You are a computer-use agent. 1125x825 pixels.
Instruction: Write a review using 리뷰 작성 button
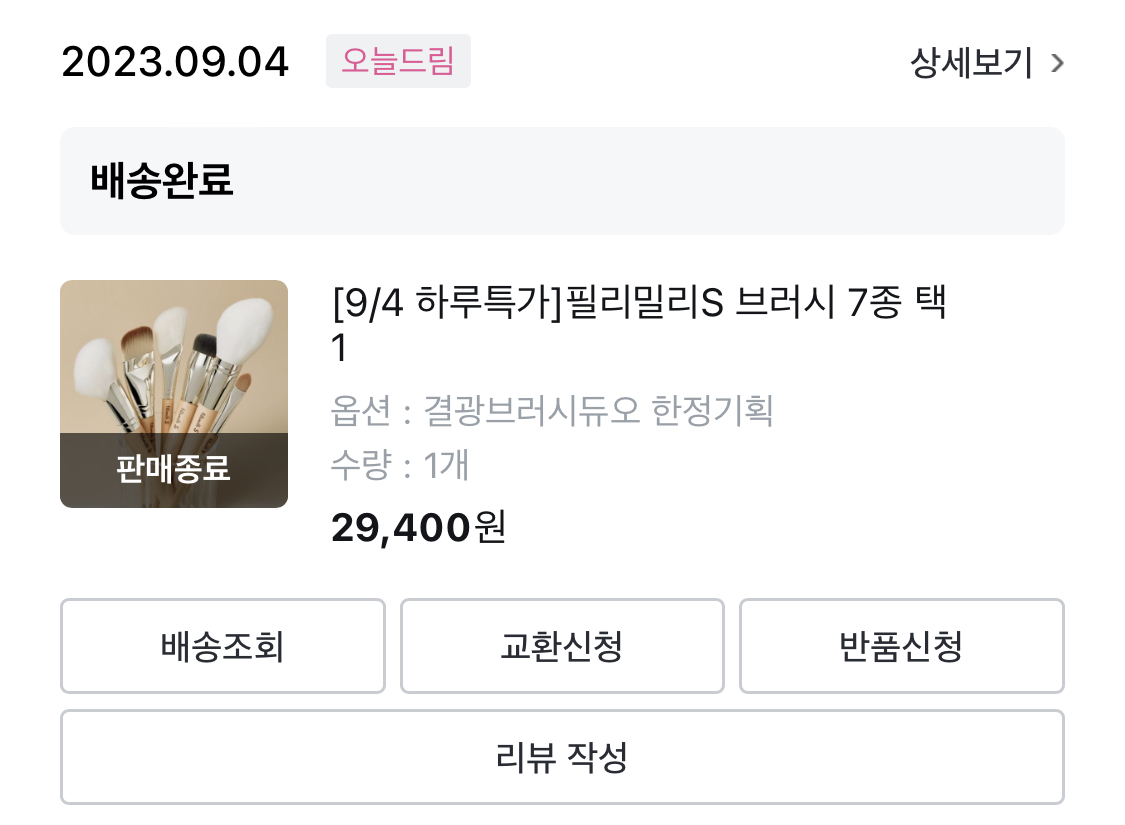pyautogui.click(x=562, y=757)
